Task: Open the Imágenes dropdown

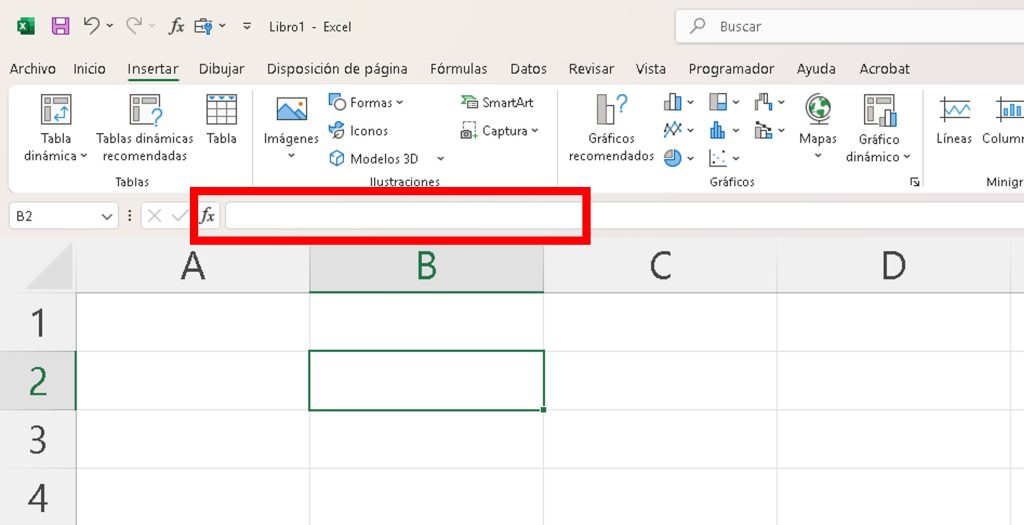Action: [x=291, y=155]
